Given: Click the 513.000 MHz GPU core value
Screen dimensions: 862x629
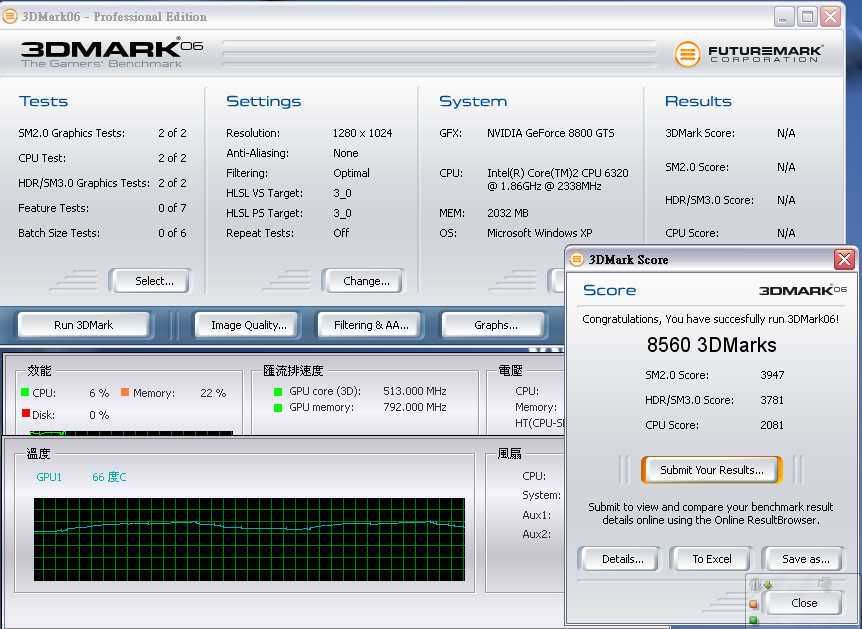Looking at the screenshot, I should pos(415,391).
